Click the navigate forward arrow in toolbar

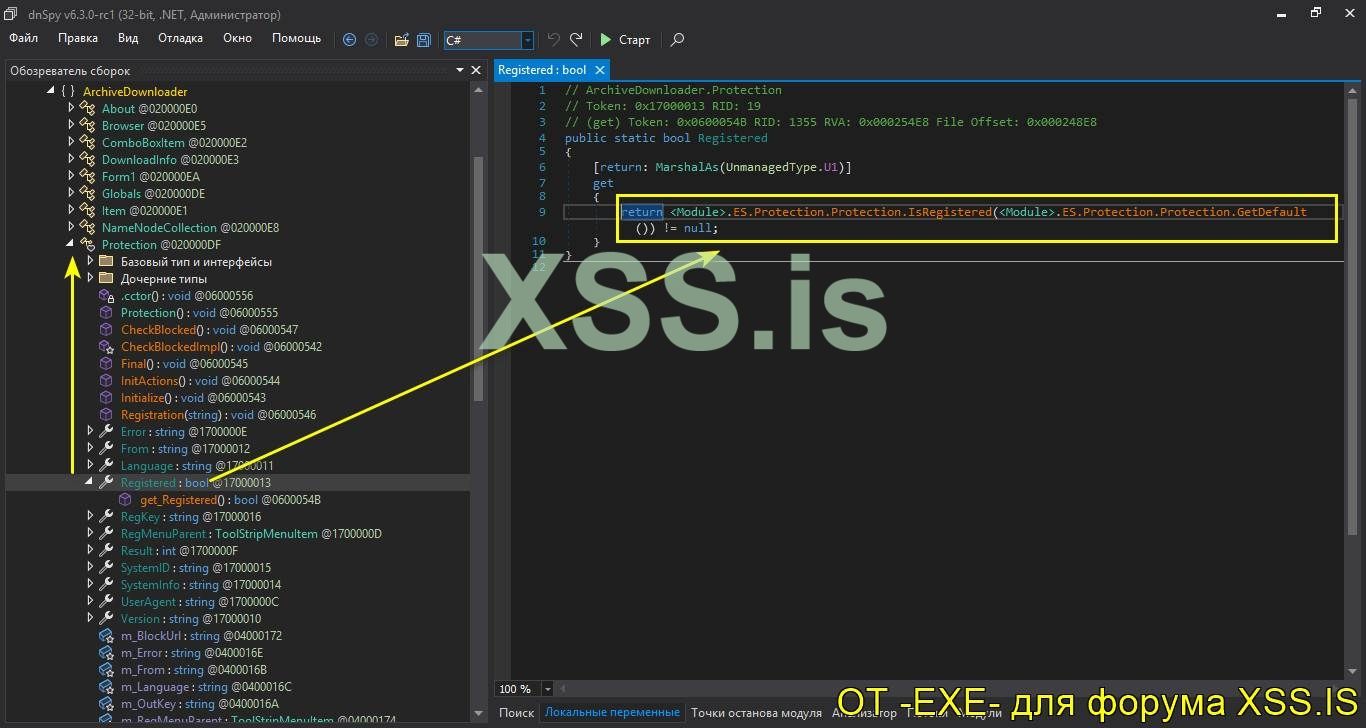[x=372, y=40]
